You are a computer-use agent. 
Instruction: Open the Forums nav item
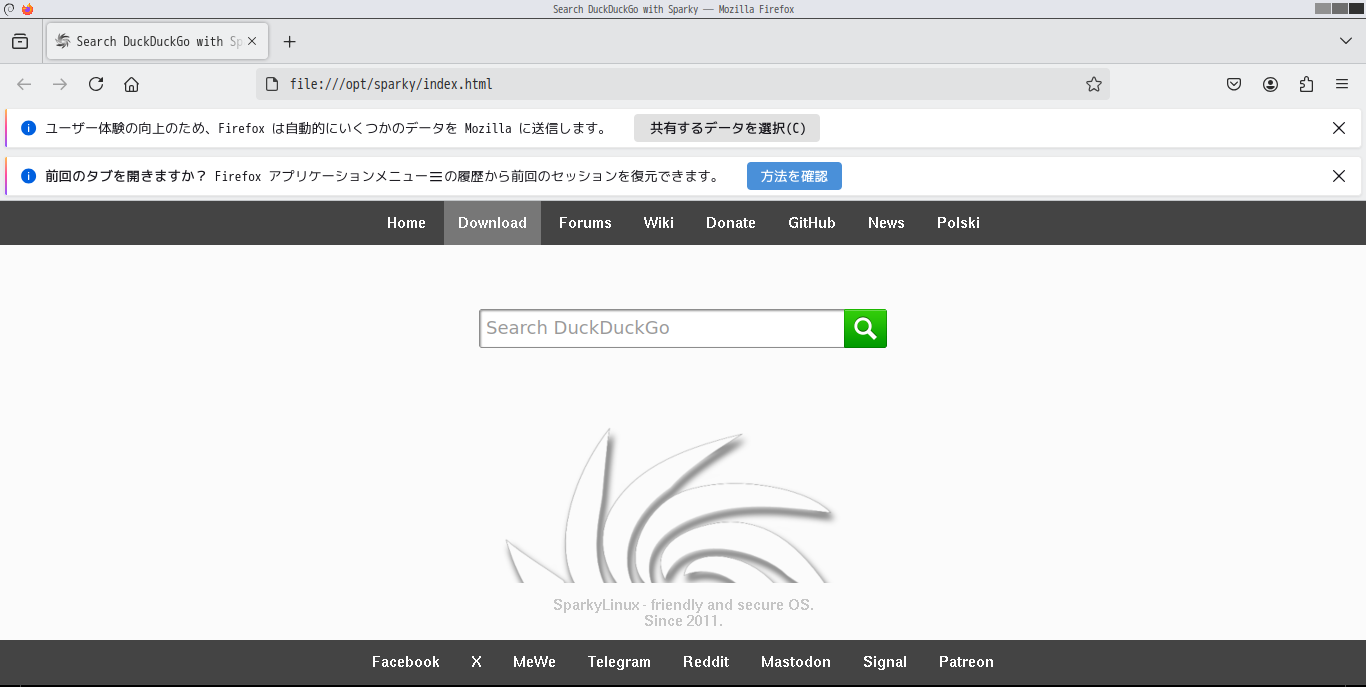pyautogui.click(x=585, y=223)
